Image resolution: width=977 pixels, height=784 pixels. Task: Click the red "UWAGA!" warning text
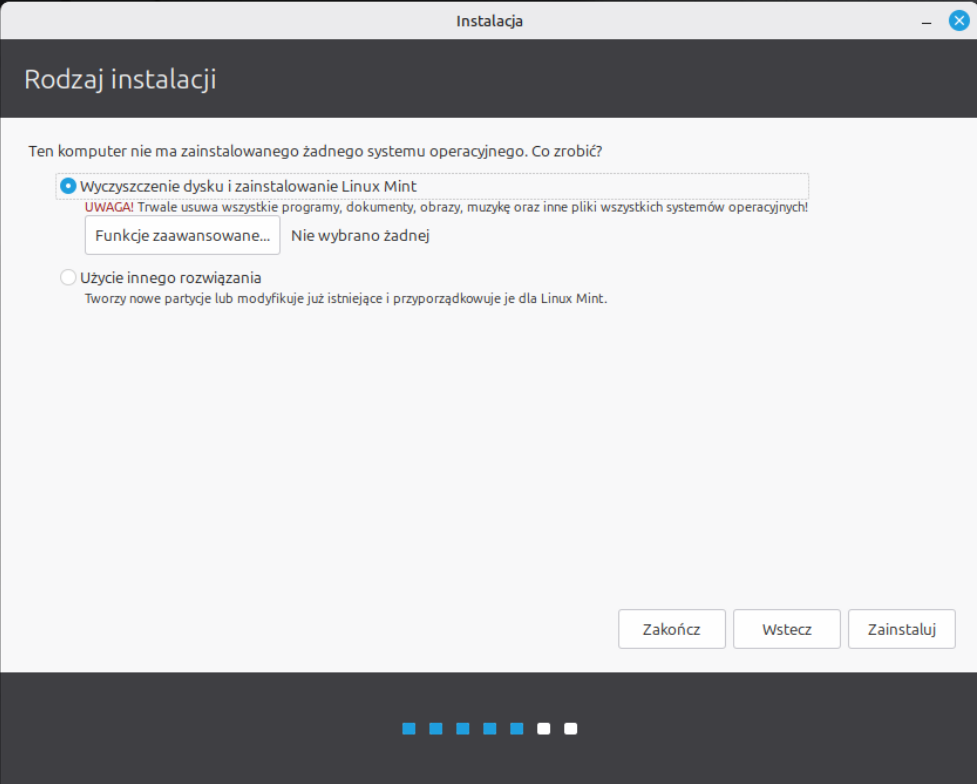(x=109, y=207)
